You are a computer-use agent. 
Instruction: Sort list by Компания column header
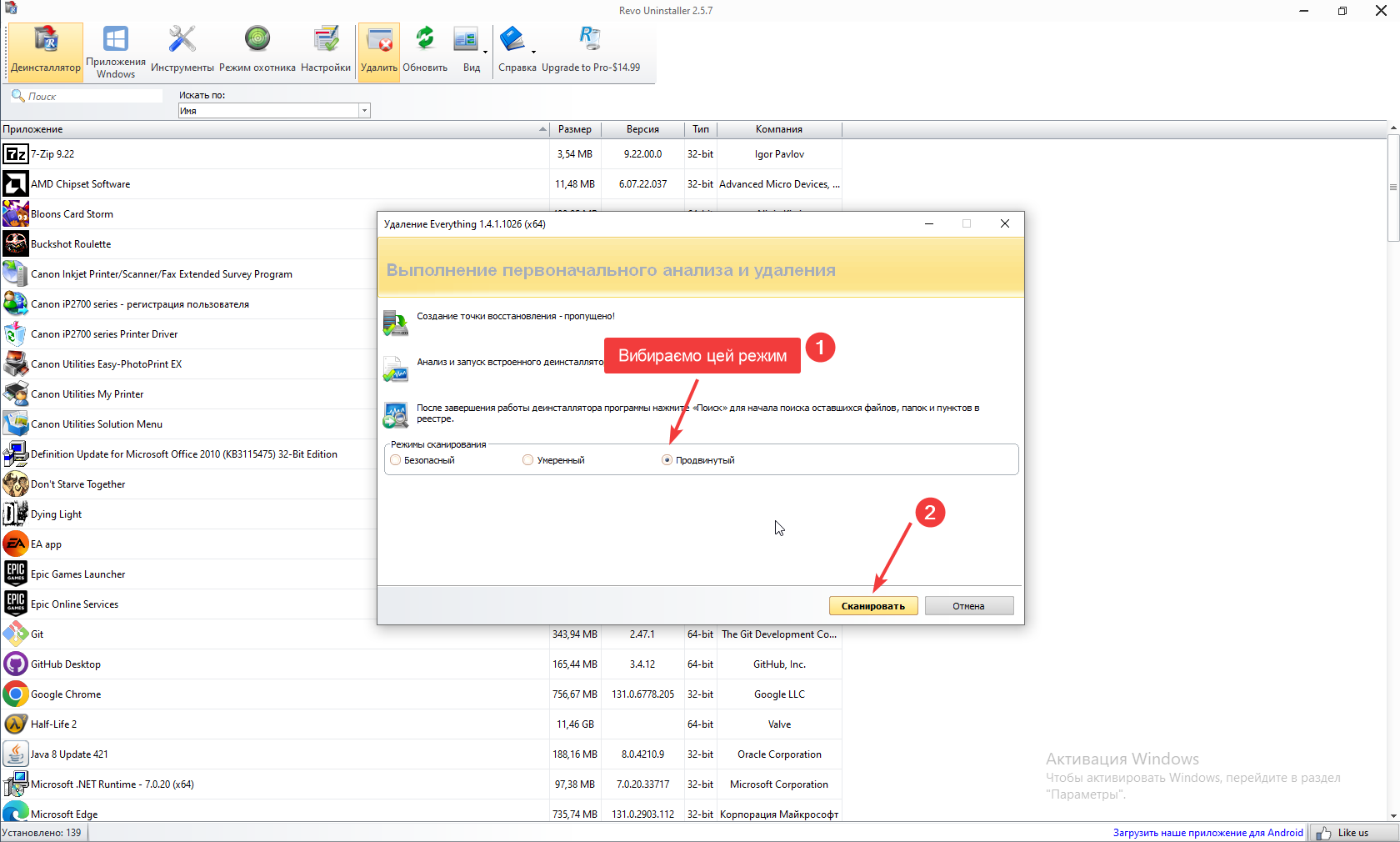click(779, 129)
